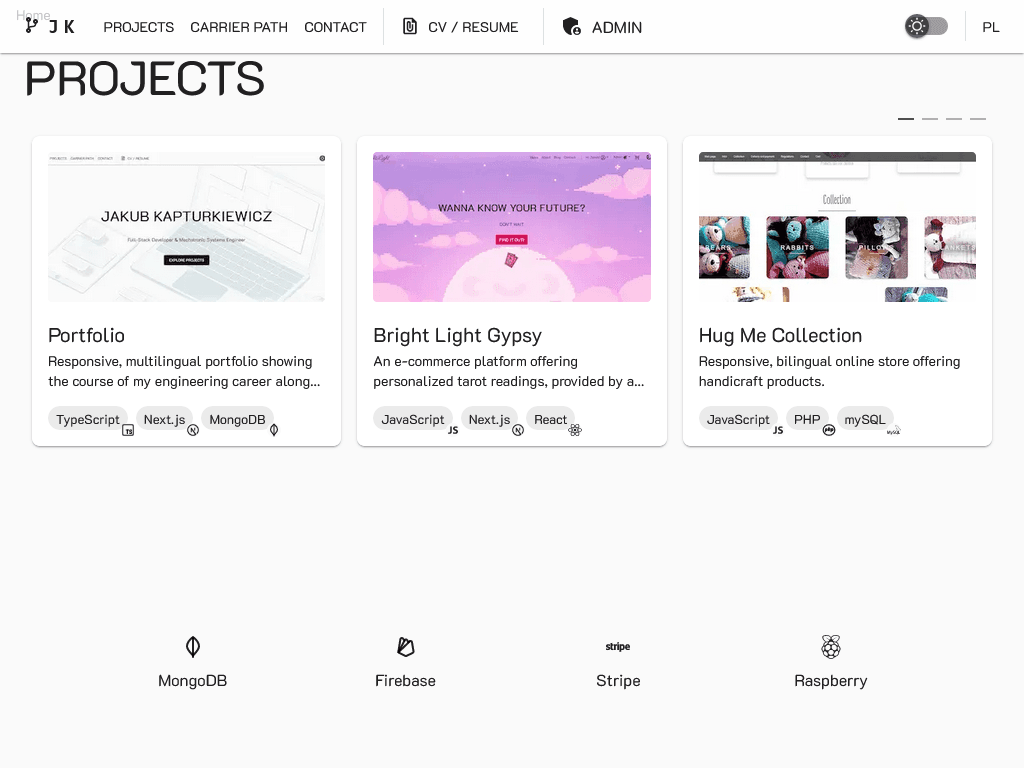The image size is (1024, 768).
Task: Click the Next.js tag on Portfolio card
Action: 164,419
